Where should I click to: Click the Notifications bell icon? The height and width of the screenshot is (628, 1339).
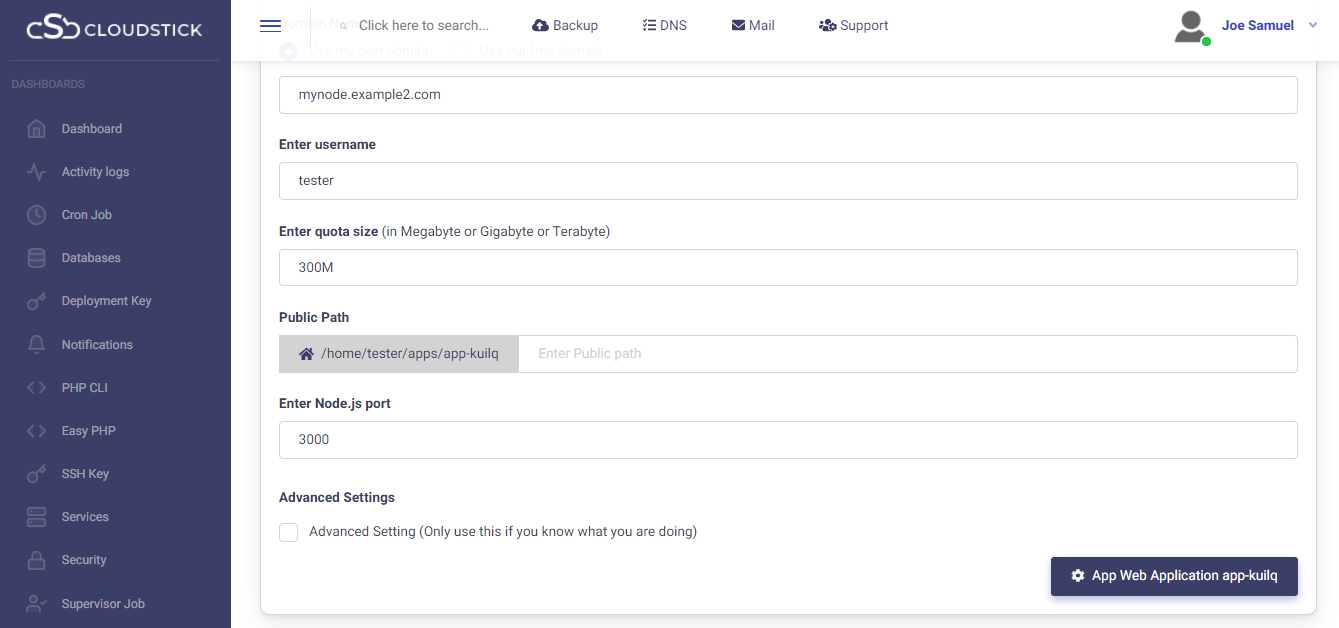[37, 345]
